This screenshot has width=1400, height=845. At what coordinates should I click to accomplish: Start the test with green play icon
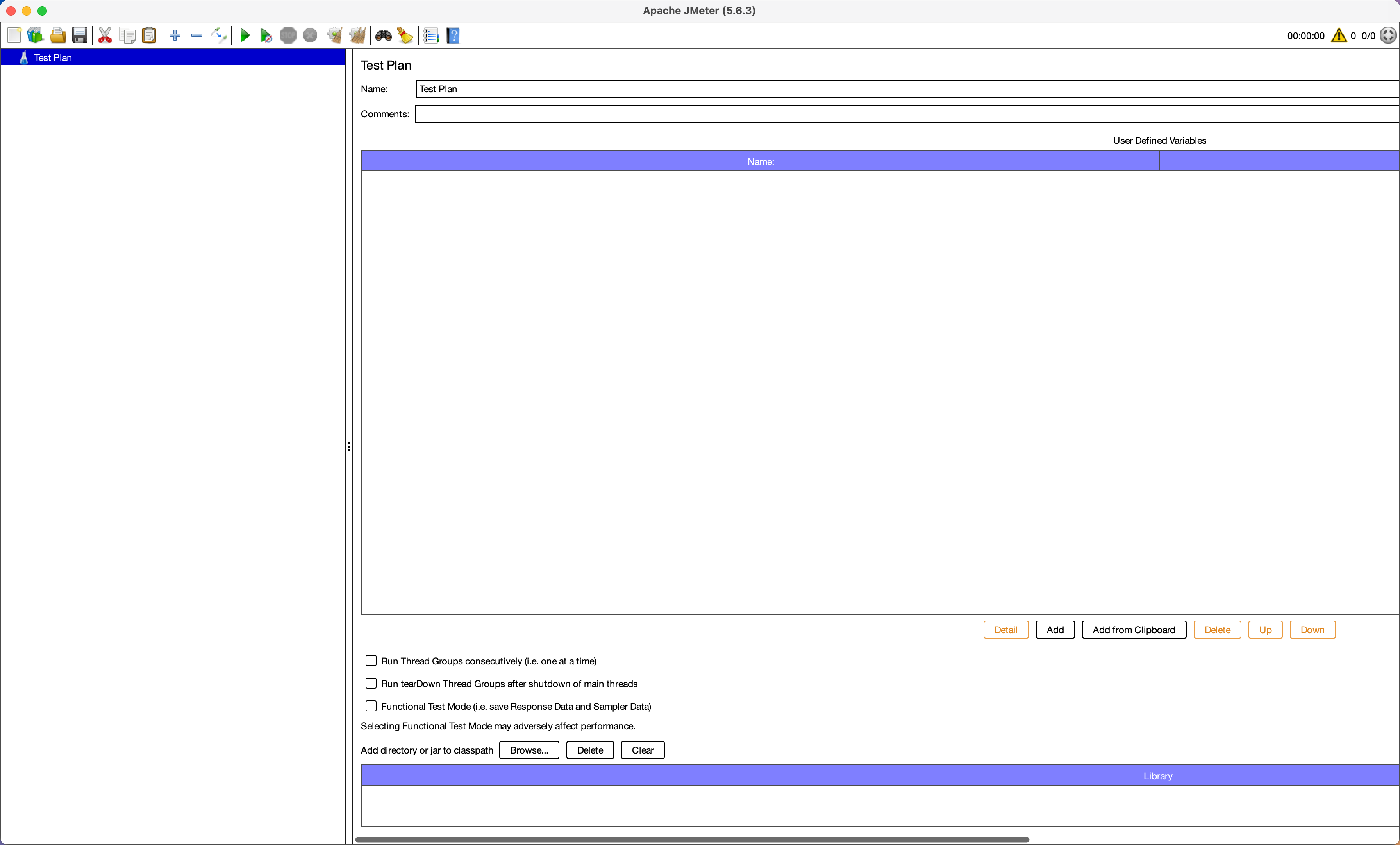[x=245, y=35]
